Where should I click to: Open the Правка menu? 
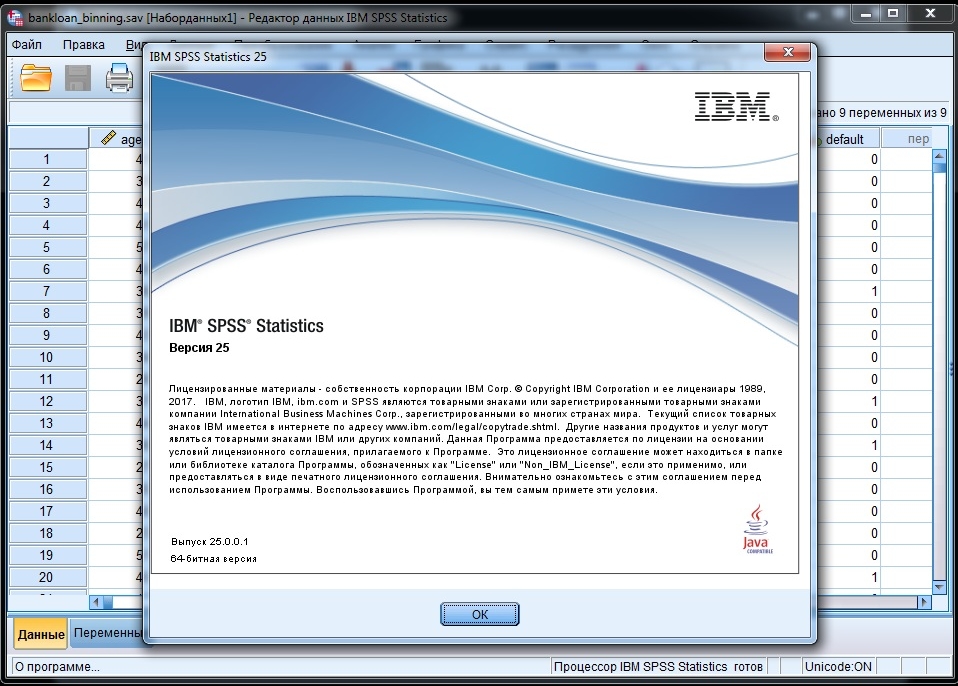tap(85, 44)
